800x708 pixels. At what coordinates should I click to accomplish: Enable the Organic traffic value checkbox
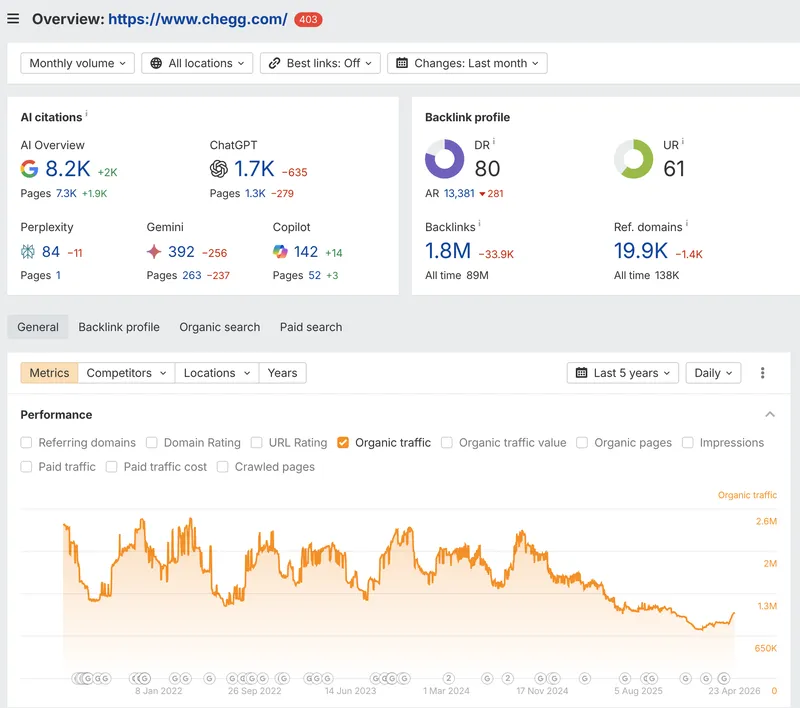tap(446, 442)
